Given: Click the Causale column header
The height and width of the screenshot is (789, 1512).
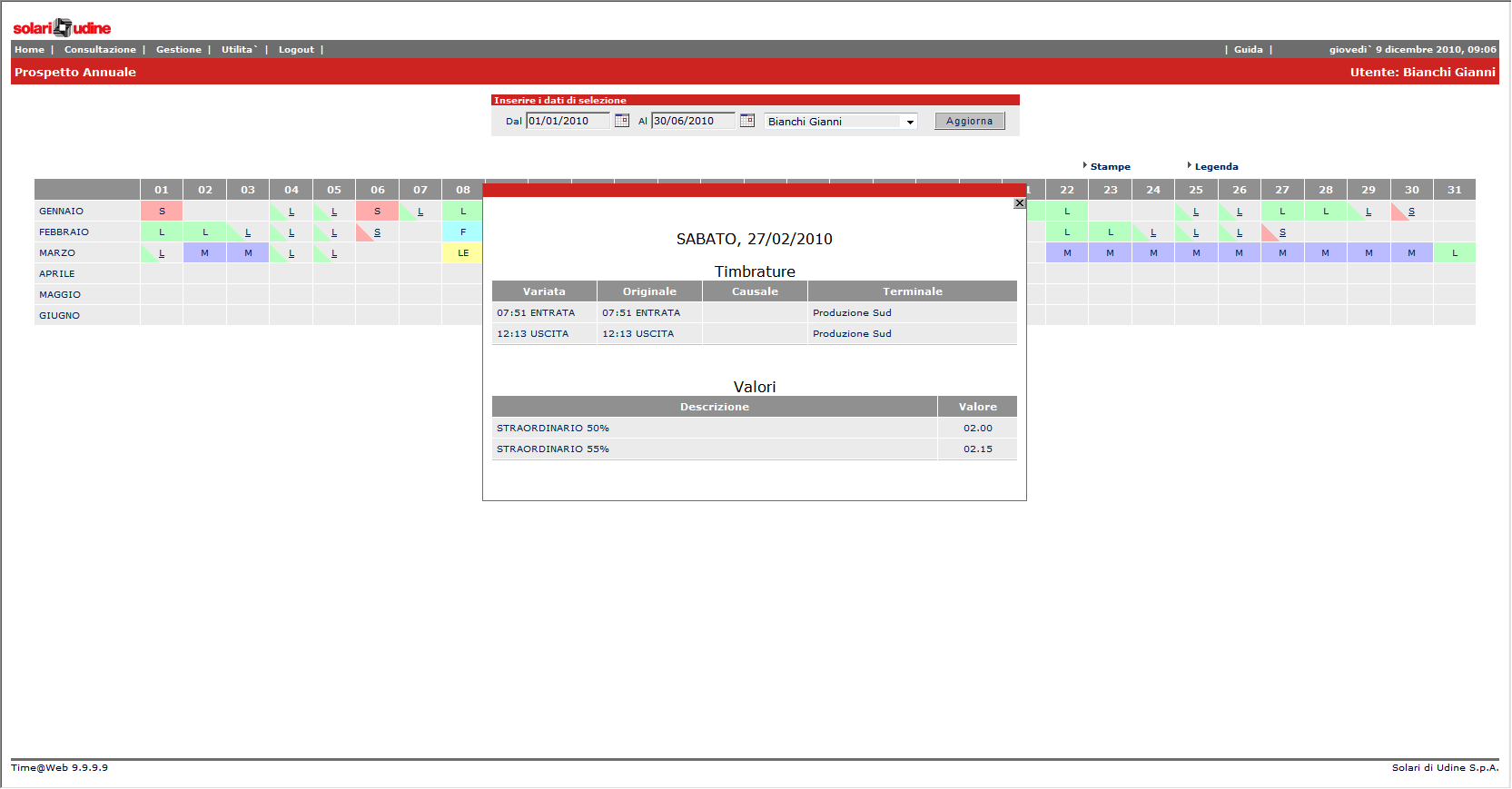Looking at the screenshot, I should [x=755, y=291].
